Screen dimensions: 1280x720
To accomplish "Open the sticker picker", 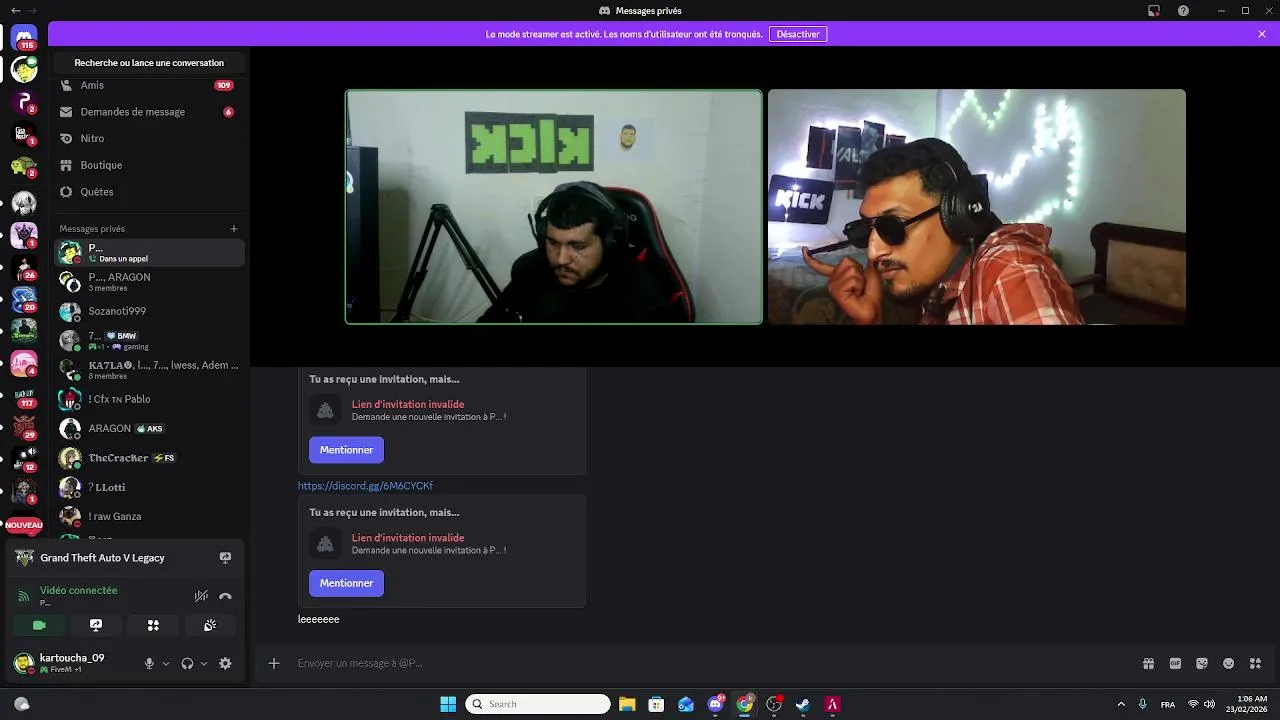I will (x=1202, y=663).
